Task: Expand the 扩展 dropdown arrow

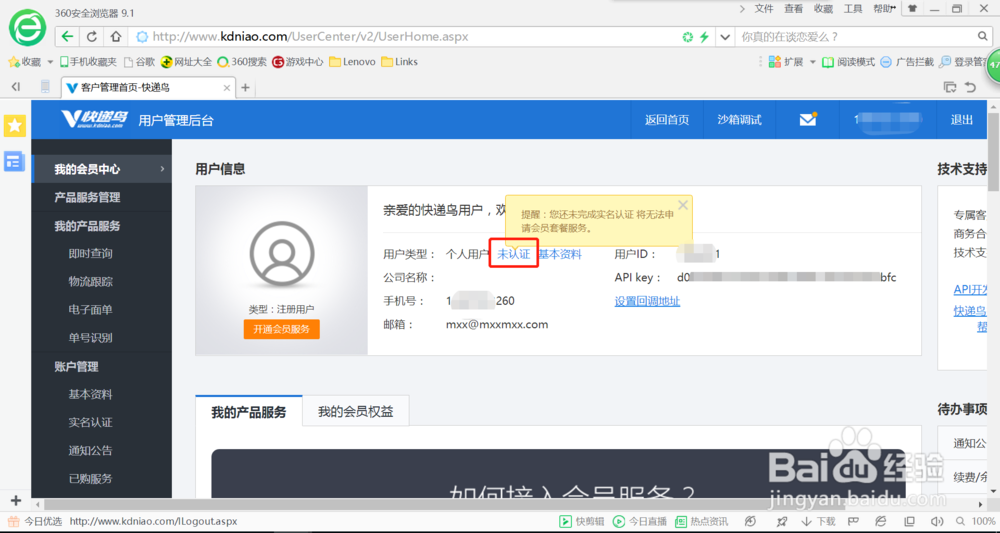Action: tap(812, 62)
